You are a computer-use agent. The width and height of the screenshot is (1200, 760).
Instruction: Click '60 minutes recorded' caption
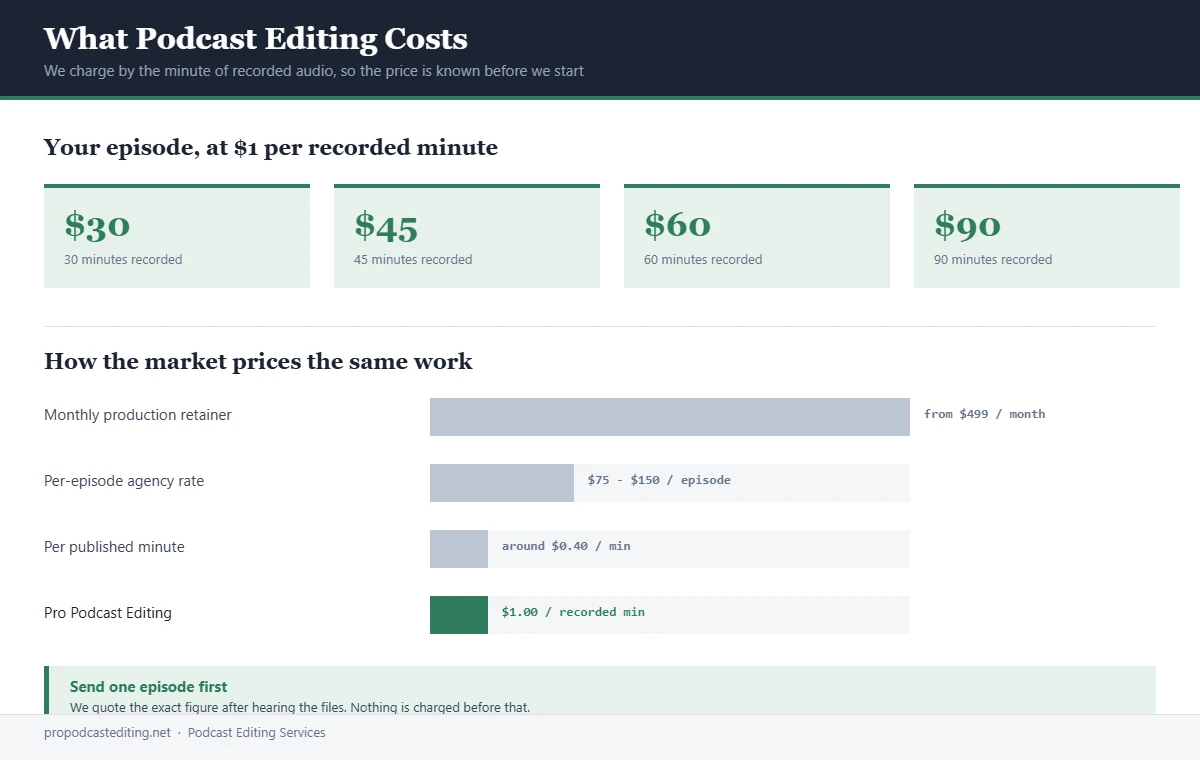click(703, 260)
